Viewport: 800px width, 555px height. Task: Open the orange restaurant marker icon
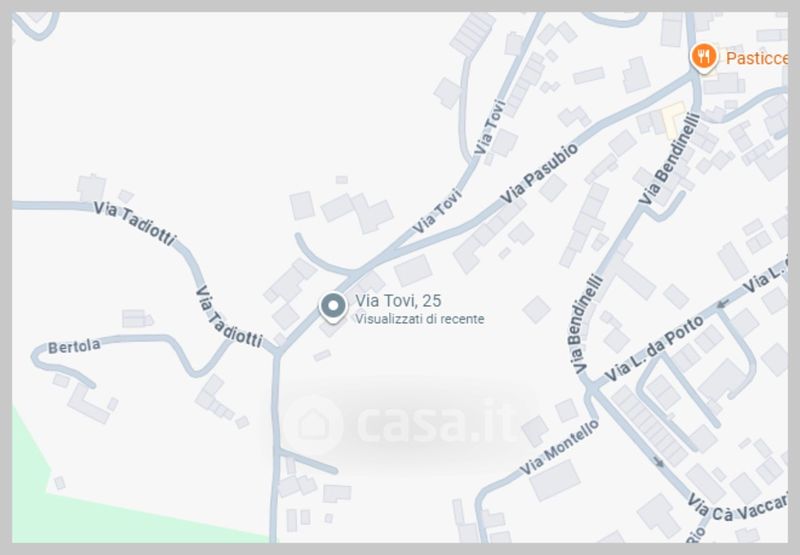[x=704, y=58]
